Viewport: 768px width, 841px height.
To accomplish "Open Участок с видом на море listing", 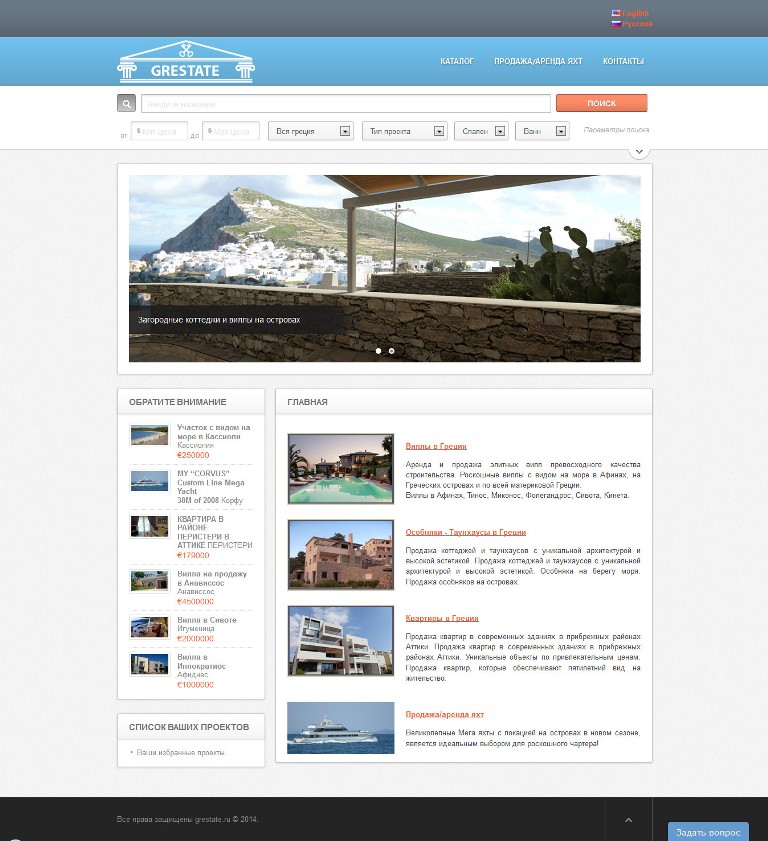I will 213,432.
